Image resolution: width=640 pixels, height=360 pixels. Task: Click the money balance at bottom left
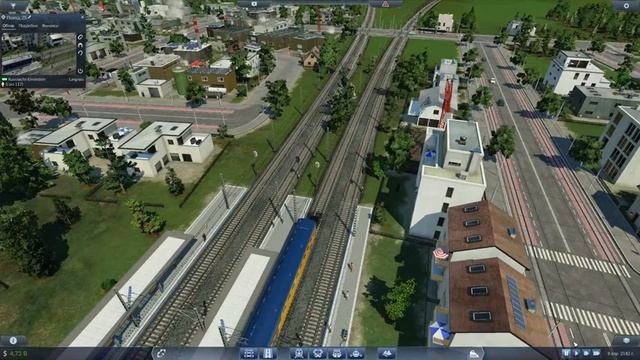[x=15, y=353]
